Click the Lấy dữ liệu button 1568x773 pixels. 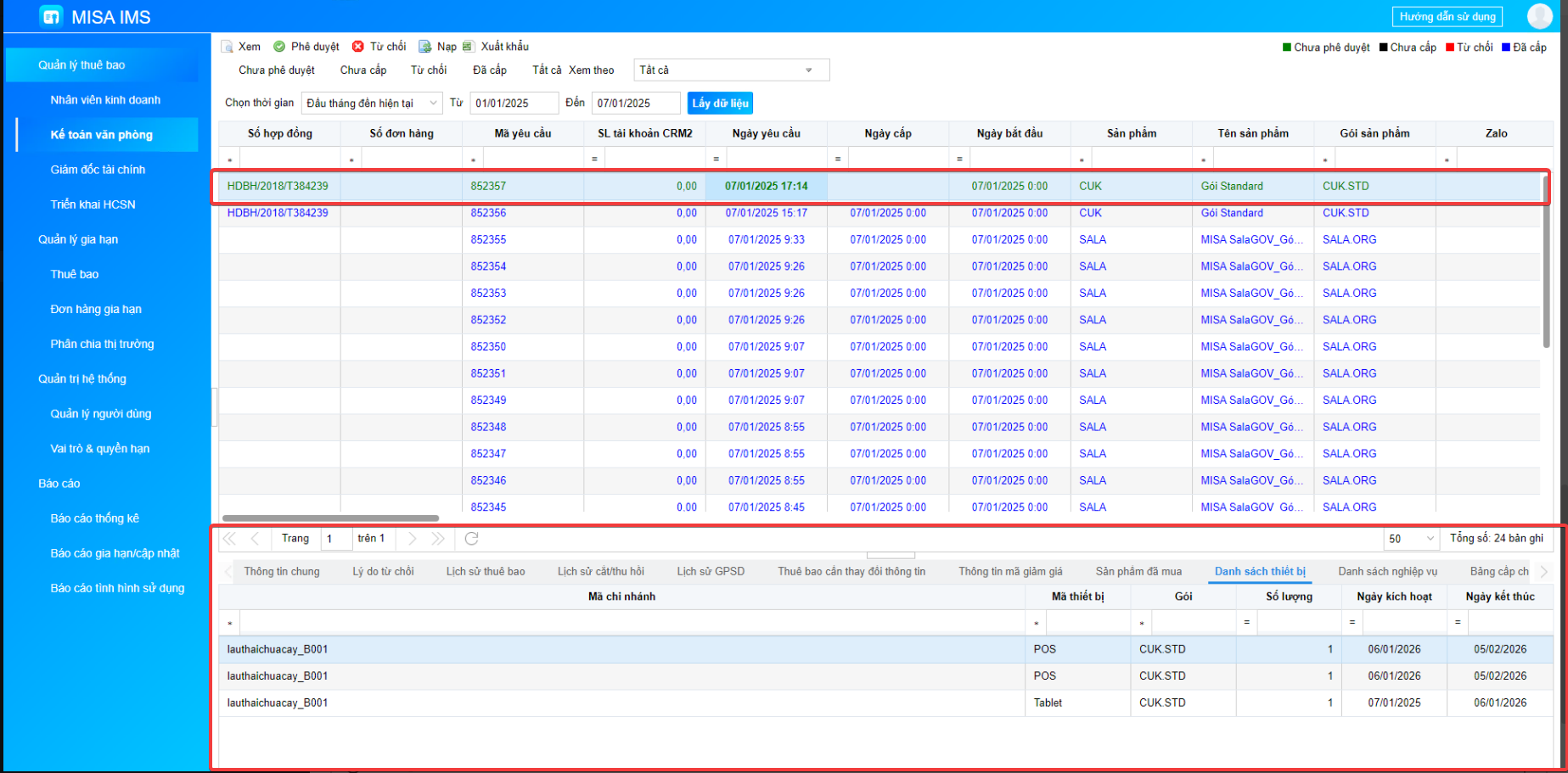coord(720,104)
